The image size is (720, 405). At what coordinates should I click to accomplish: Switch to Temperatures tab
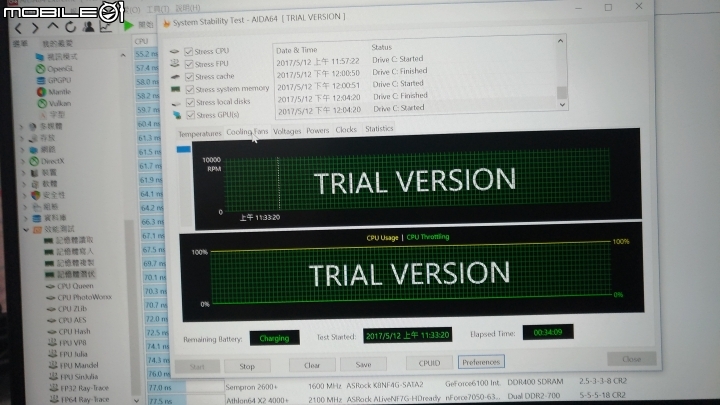pyautogui.click(x=200, y=134)
